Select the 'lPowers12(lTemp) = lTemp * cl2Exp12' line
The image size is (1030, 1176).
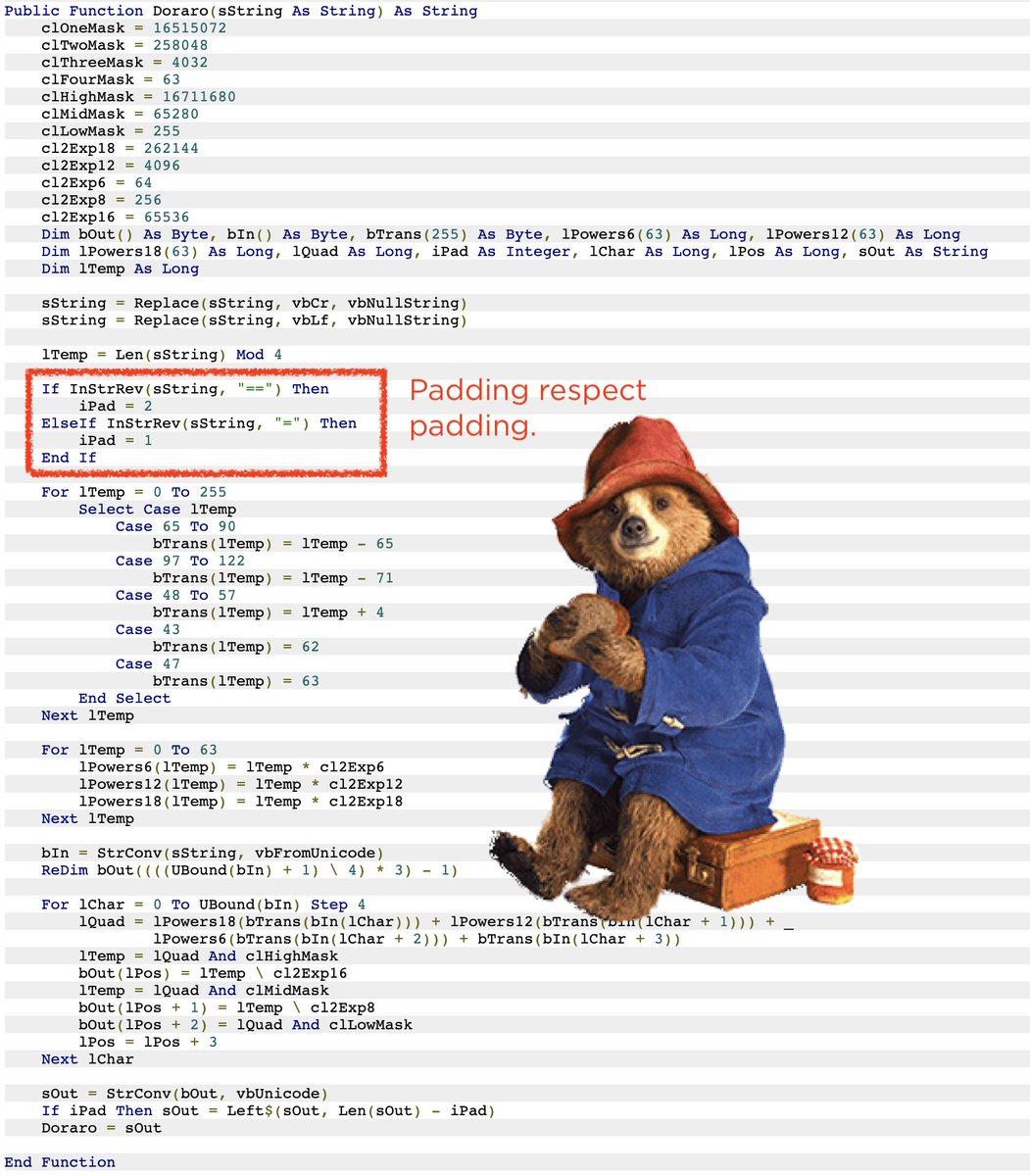(x=241, y=784)
